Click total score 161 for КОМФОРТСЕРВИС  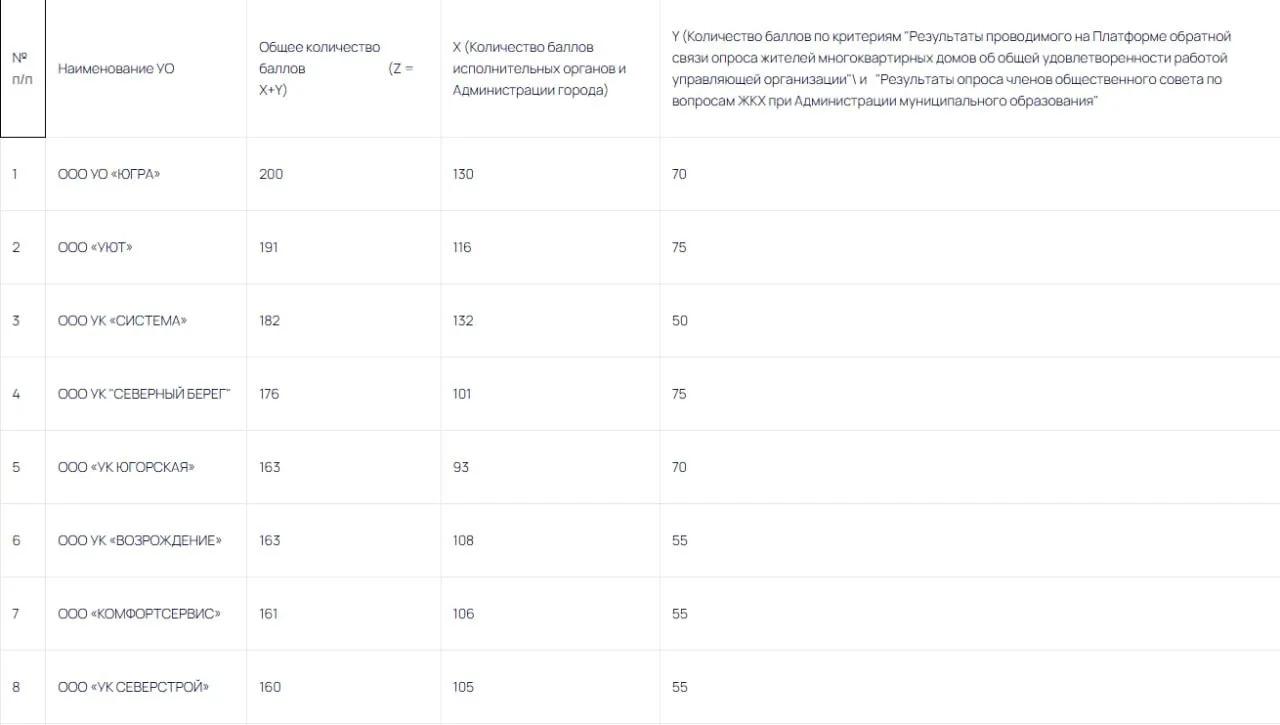coord(269,613)
